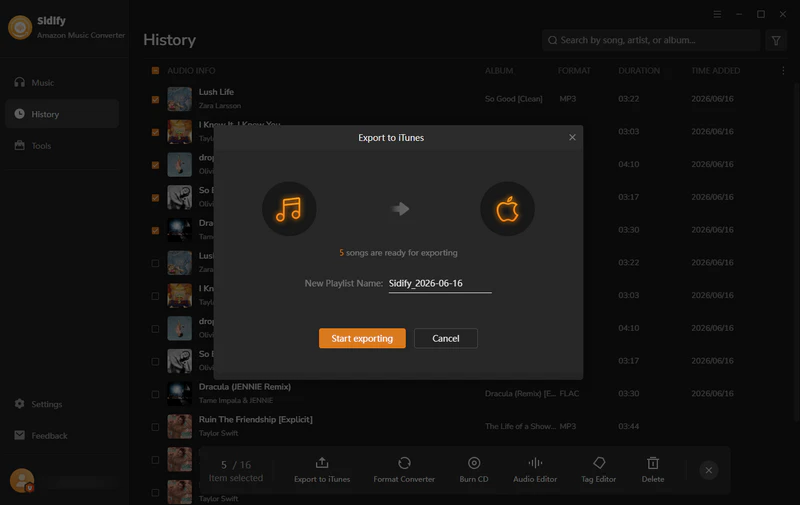Uncheck the checked 03:17 row checkbox
Screen dimensions: 800x505
[x=155, y=197]
